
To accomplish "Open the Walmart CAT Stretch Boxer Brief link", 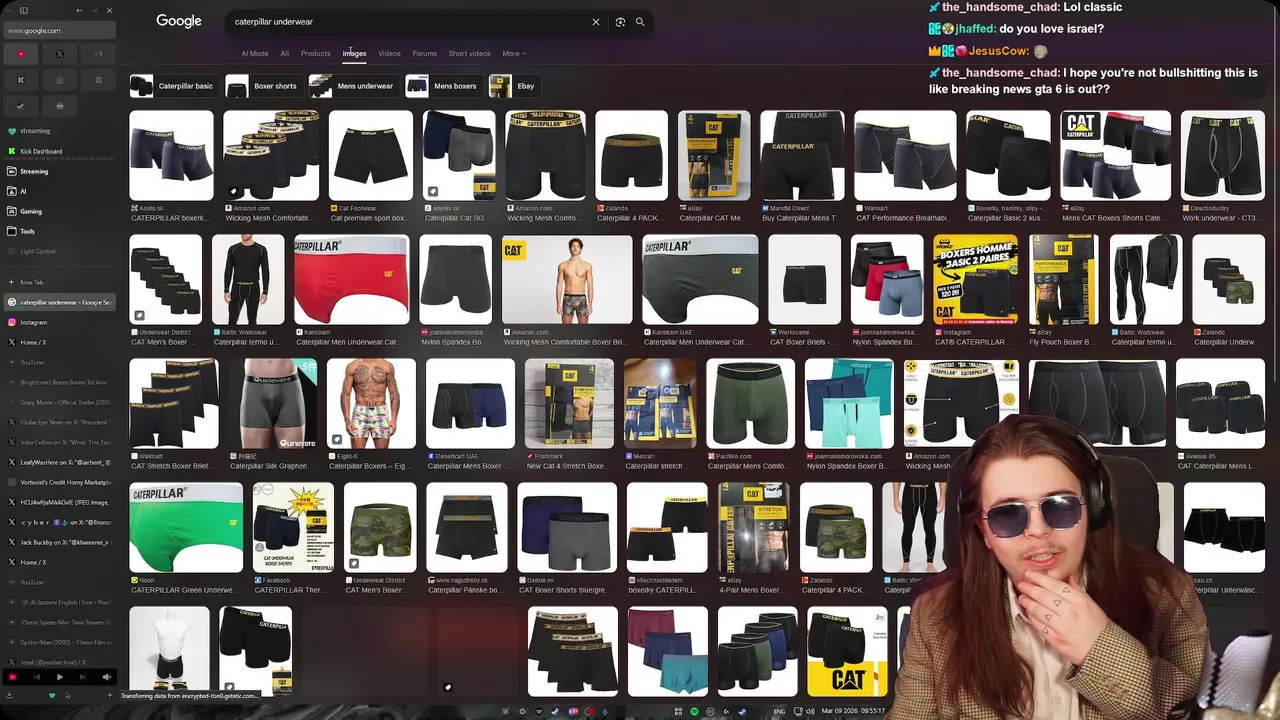I will 171,466.
